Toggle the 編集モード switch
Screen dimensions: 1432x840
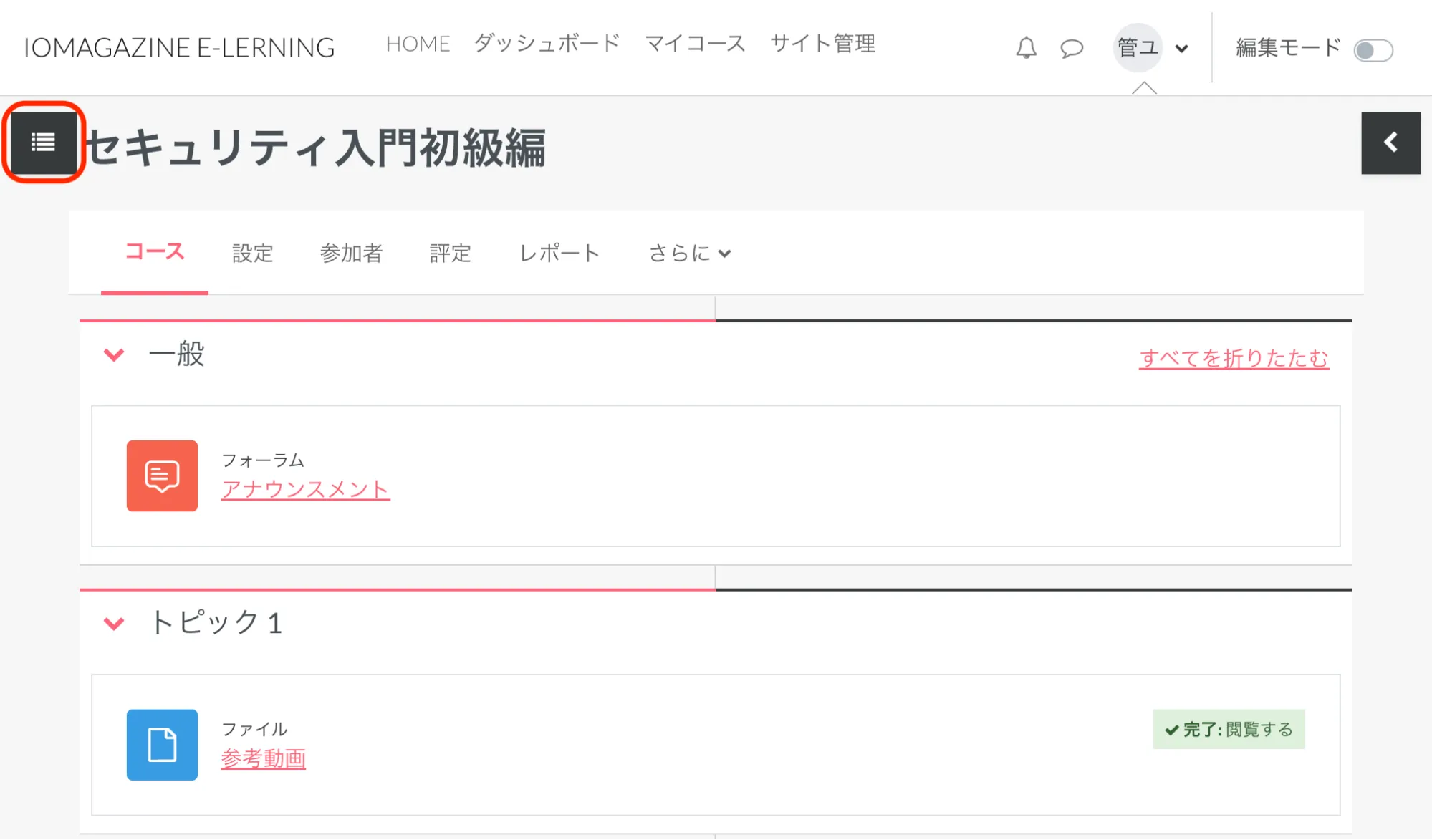[x=1373, y=50]
